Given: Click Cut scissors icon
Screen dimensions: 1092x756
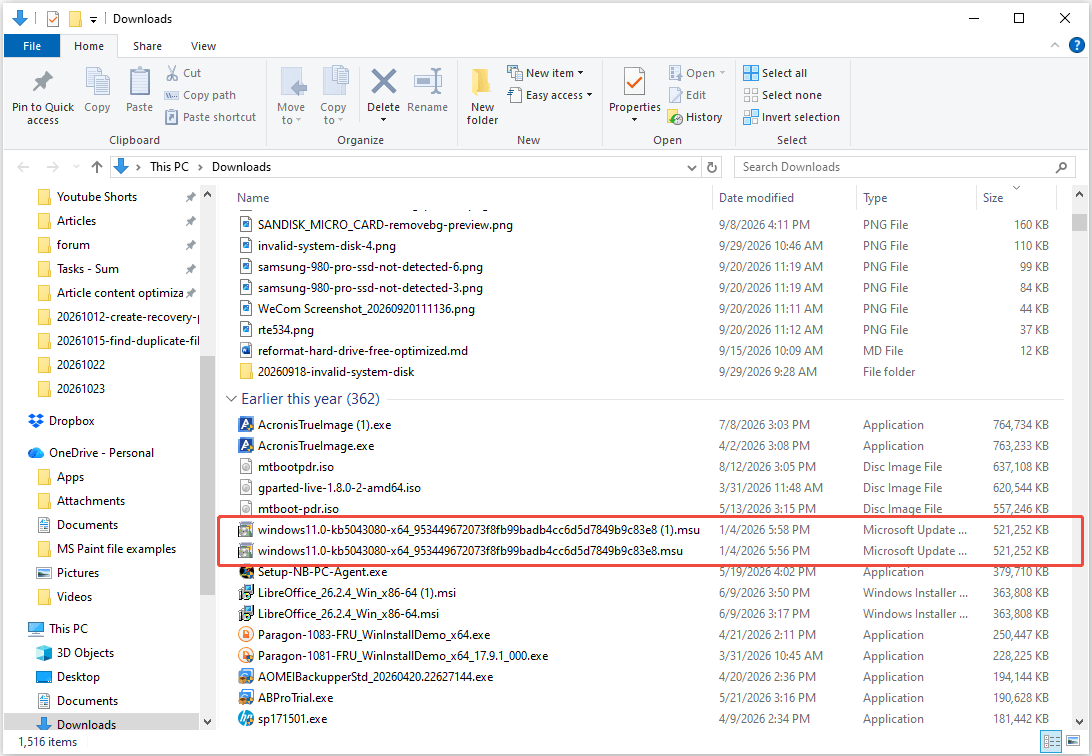Looking at the screenshot, I should coord(172,73).
